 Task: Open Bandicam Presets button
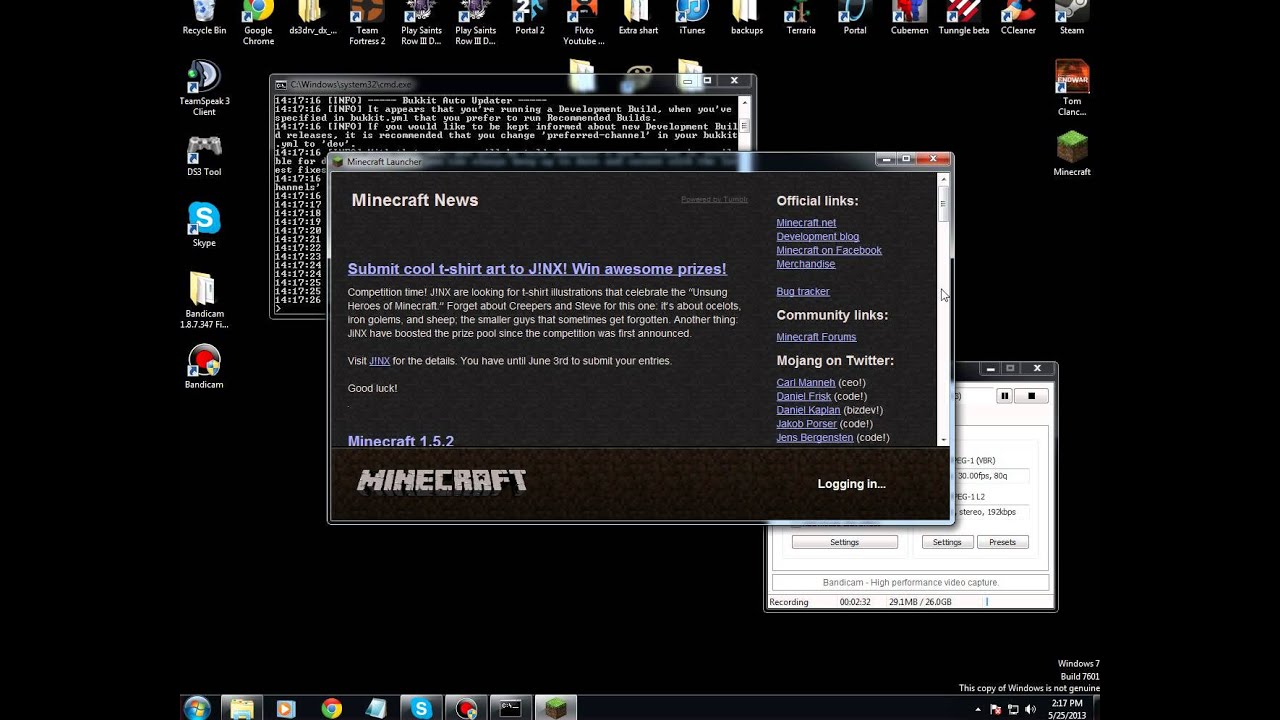pyautogui.click(x=1002, y=542)
